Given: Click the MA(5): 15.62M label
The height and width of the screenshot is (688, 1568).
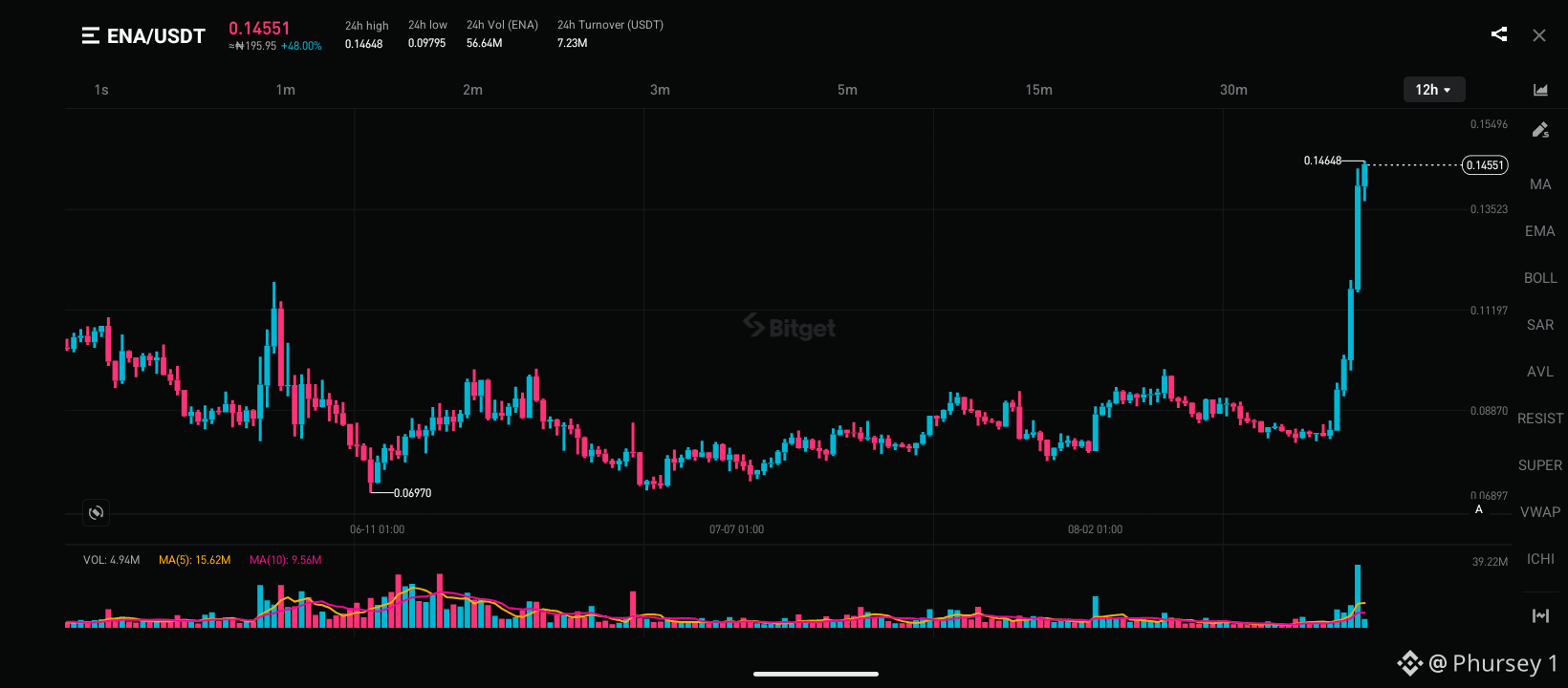Looking at the screenshot, I should 195,560.
